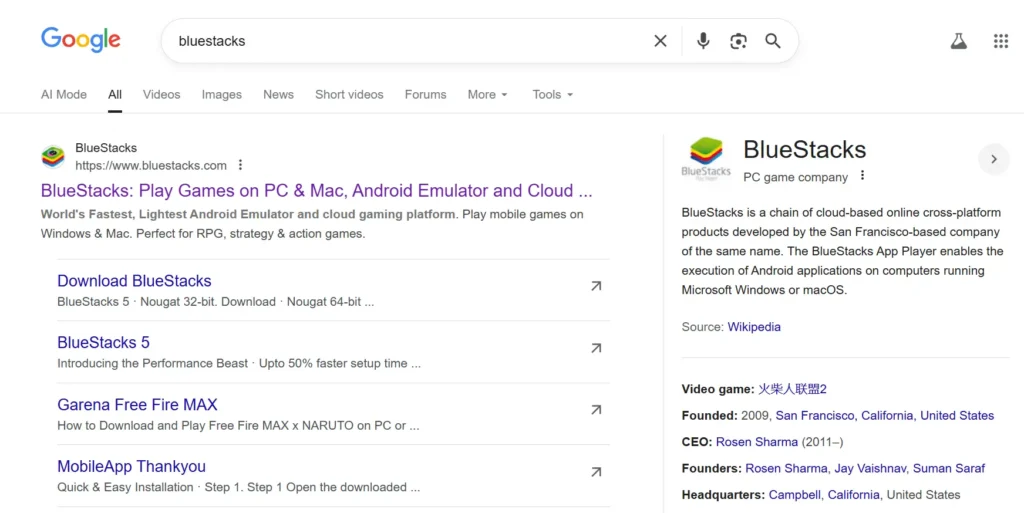Click snippet 'Quick & Easy Installation'
The height and width of the screenshot is (513, 1024).
tap(125, 488)
